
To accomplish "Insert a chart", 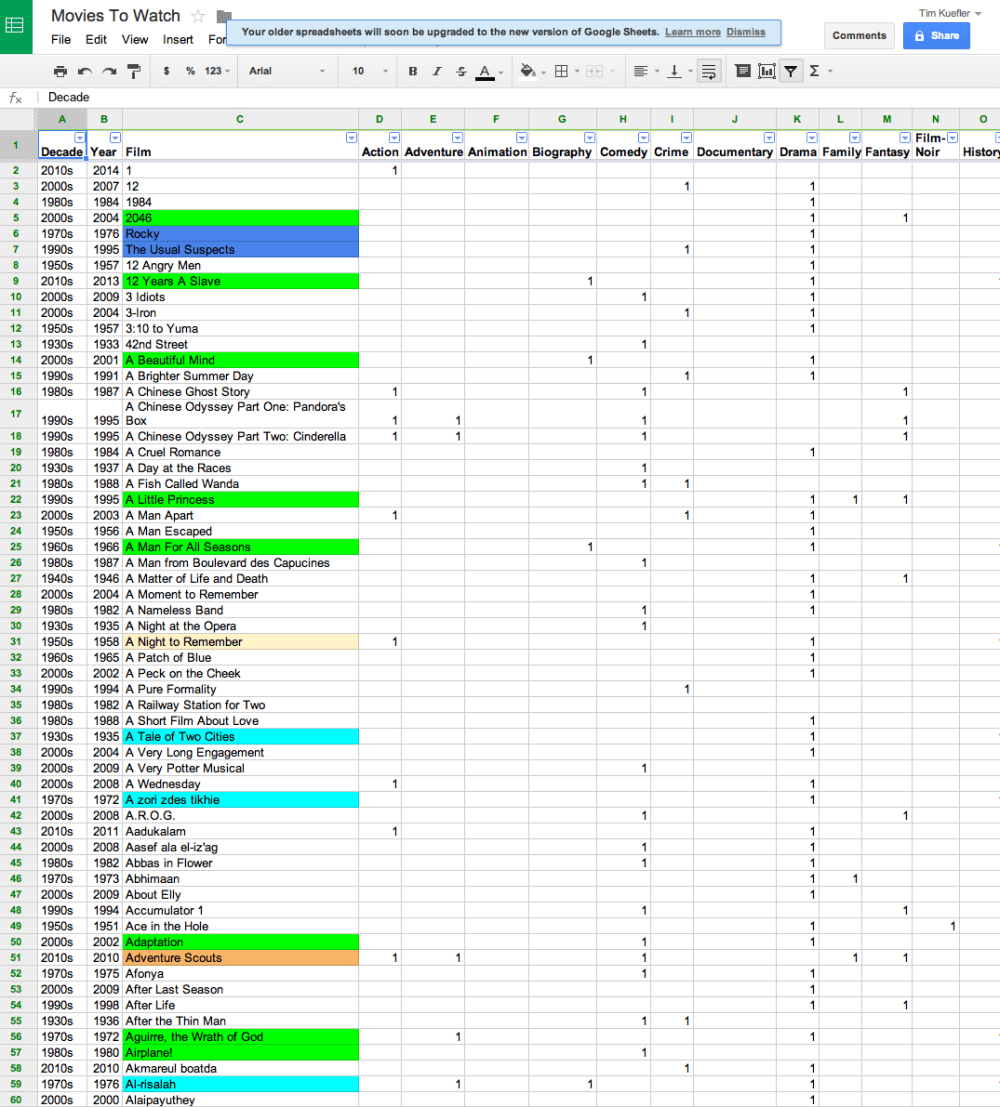I will click(768, 71).
